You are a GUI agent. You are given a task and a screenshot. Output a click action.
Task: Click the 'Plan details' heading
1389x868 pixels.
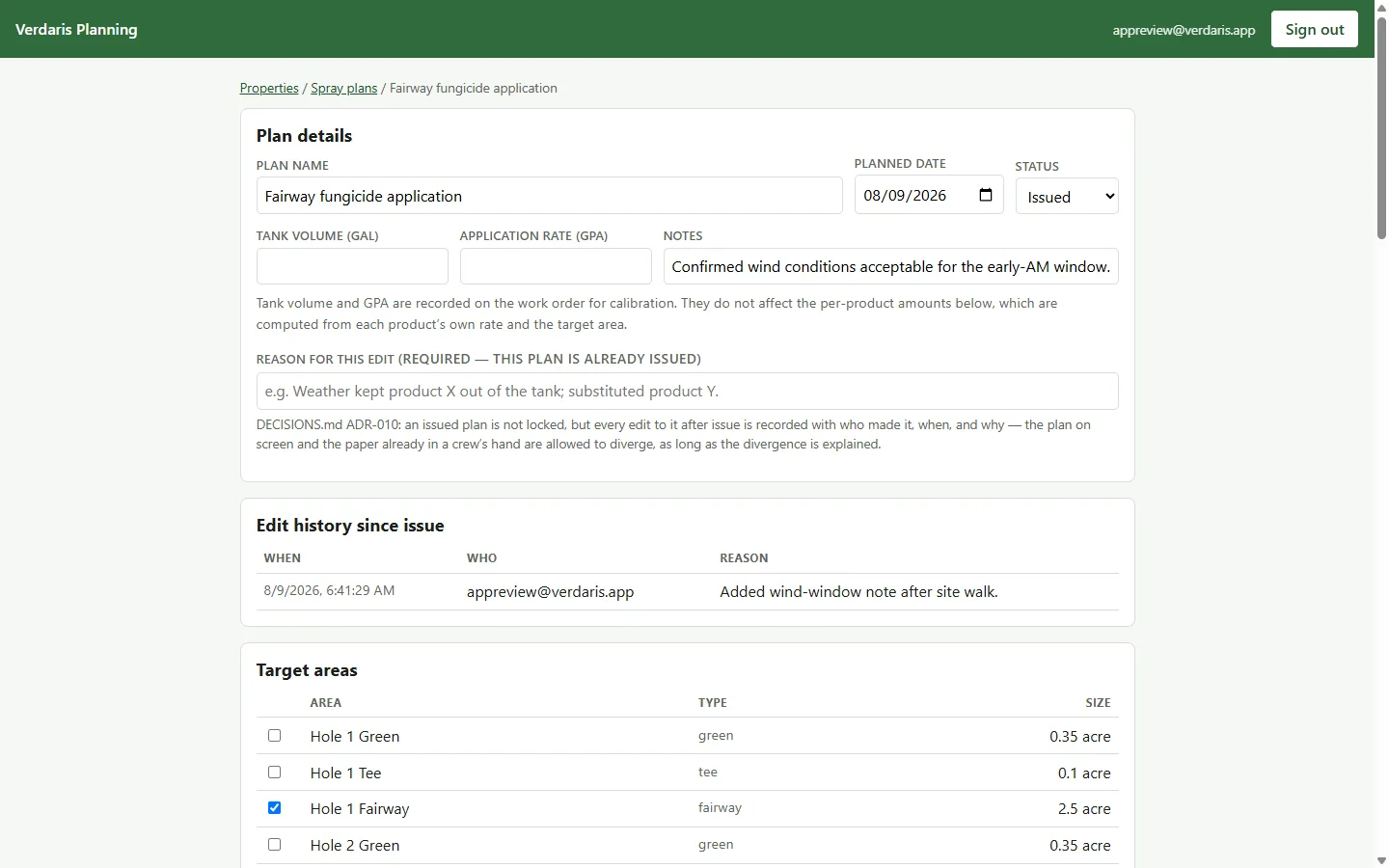coord(304,135)
